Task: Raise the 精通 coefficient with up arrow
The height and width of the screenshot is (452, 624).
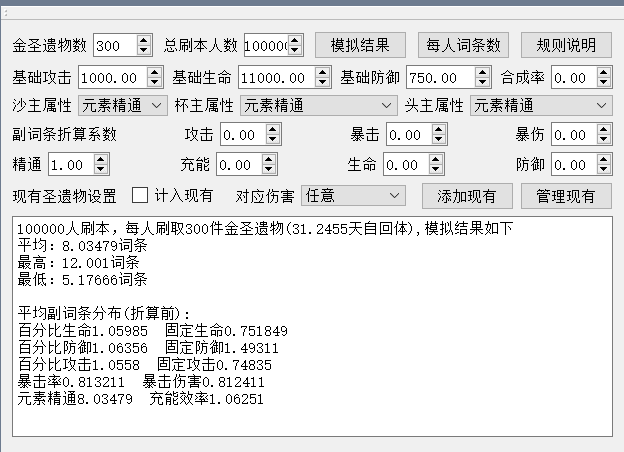Action: pyautogui.click(x=101, y=160)
